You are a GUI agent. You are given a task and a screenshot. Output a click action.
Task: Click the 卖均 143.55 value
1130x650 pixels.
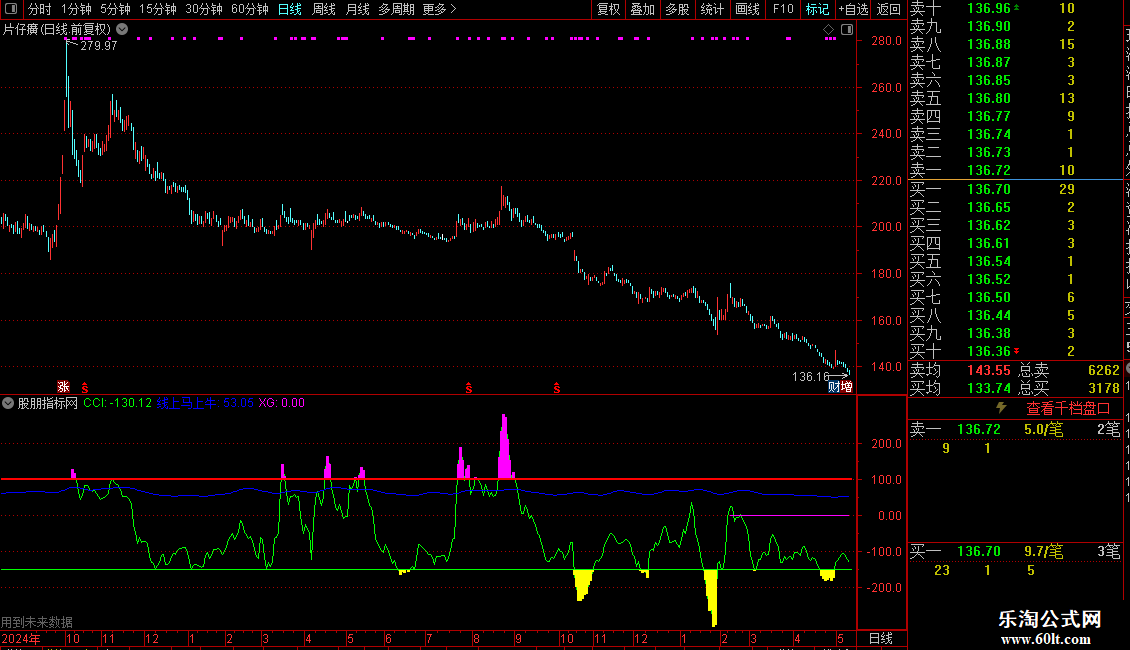click(989, 370)
